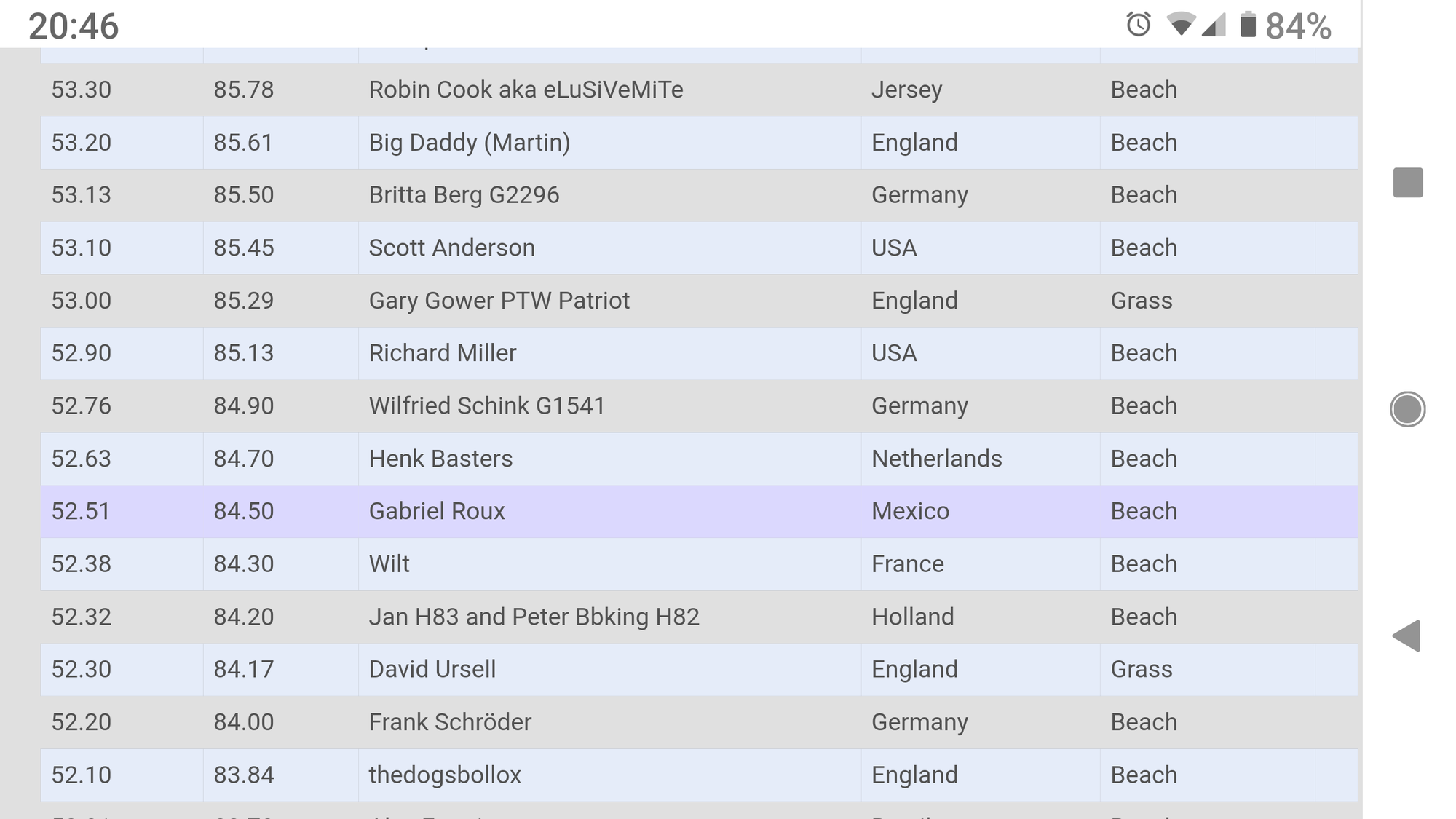Select the 84.00 value in Frank Schröder row
Screen dimensions: 1456x819
pos(243,722)
